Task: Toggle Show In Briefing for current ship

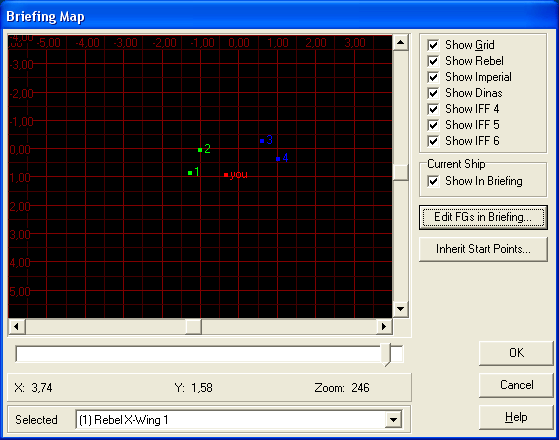Action: (433, 181)
